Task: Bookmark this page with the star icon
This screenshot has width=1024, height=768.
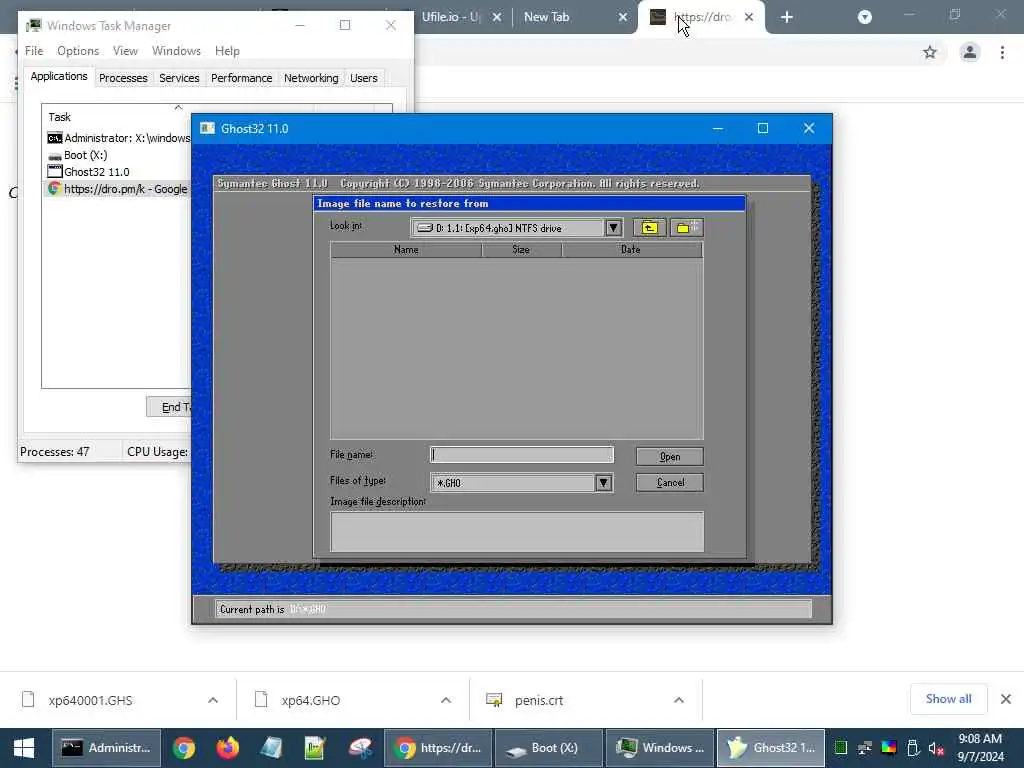Action: [x=930, y=52]
